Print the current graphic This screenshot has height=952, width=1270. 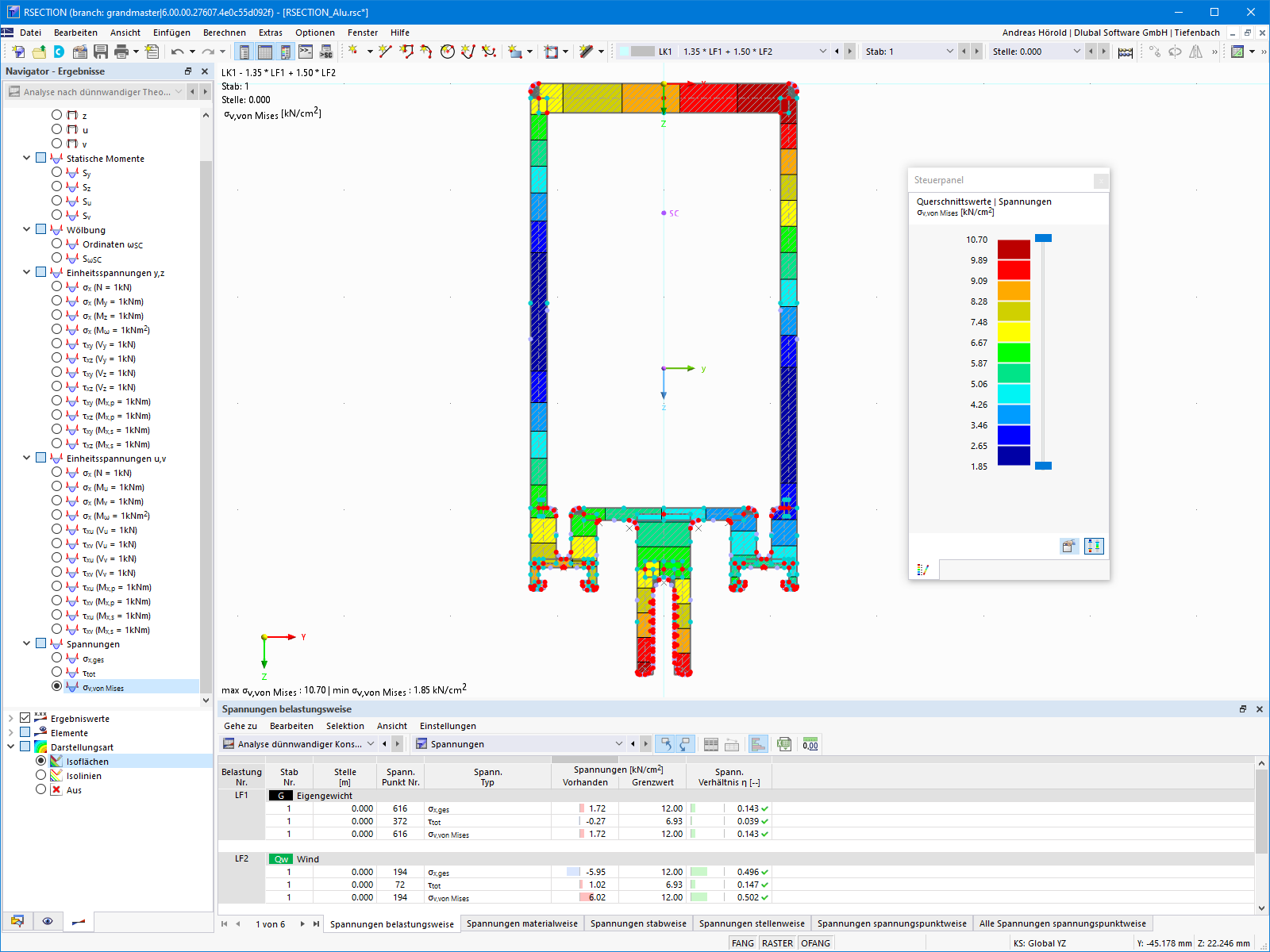tap(121, 52)
